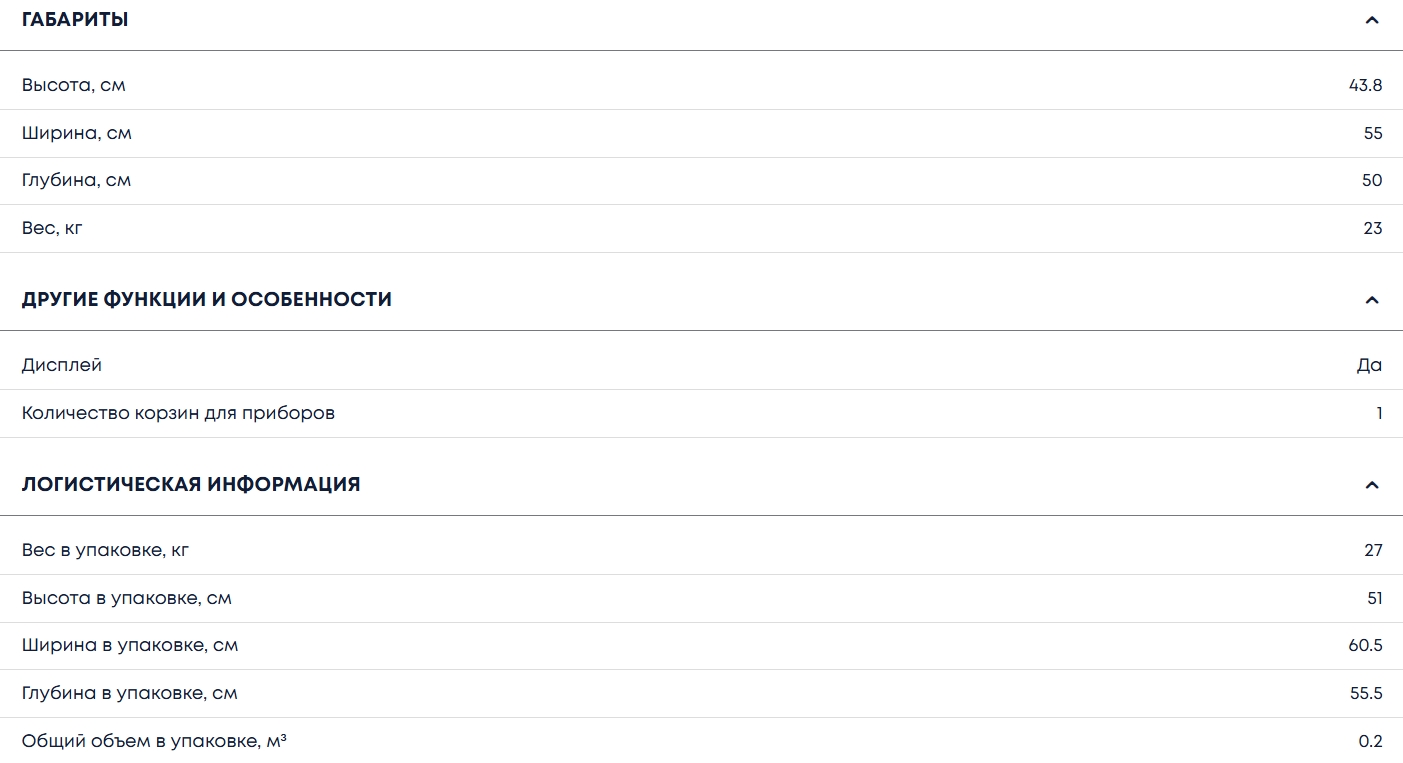Collapse ДРУГИЕ ФУНКЦИИ И ОСОБЕННОСТИ chevron arrow

coord(1371,300)
